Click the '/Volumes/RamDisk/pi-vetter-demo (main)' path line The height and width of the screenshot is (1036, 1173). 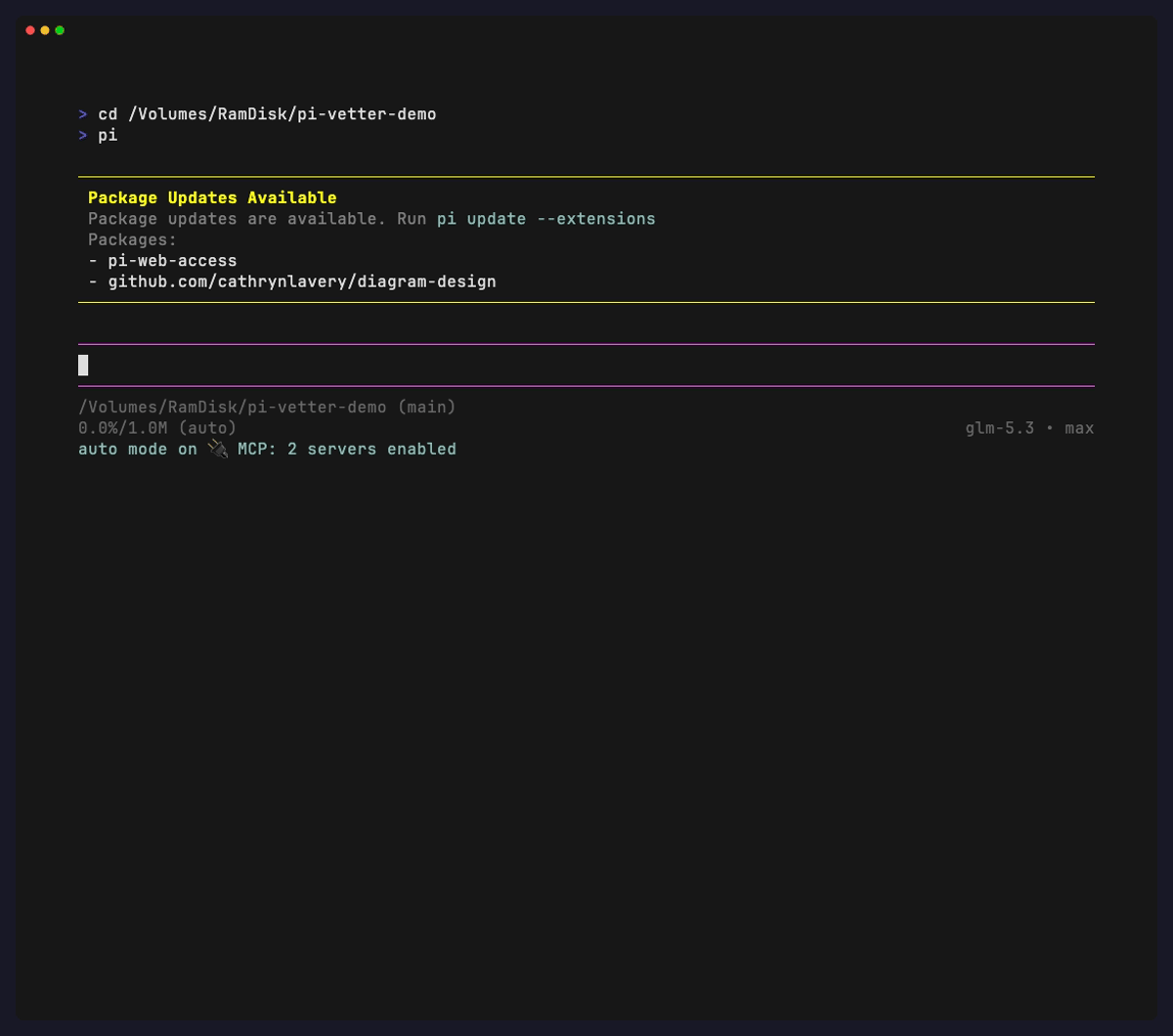tap(267, 408)
